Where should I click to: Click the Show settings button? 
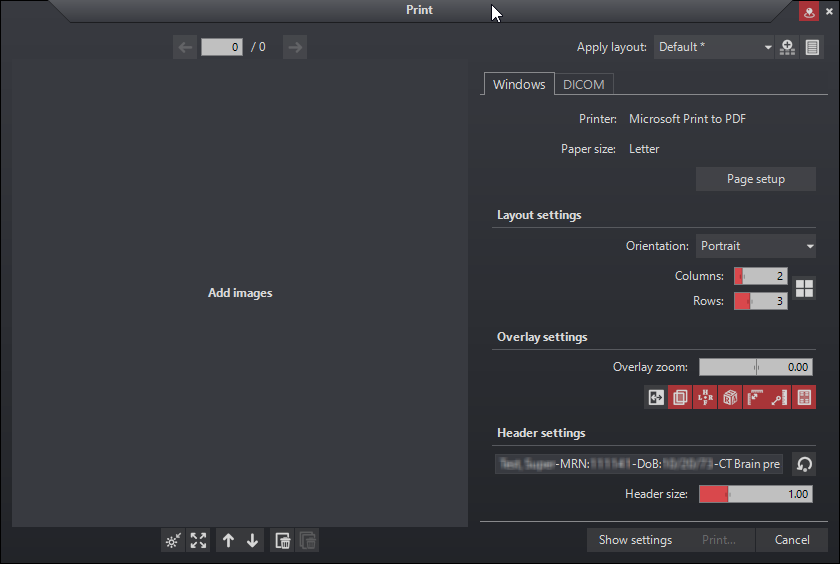(x=635, y=540)
